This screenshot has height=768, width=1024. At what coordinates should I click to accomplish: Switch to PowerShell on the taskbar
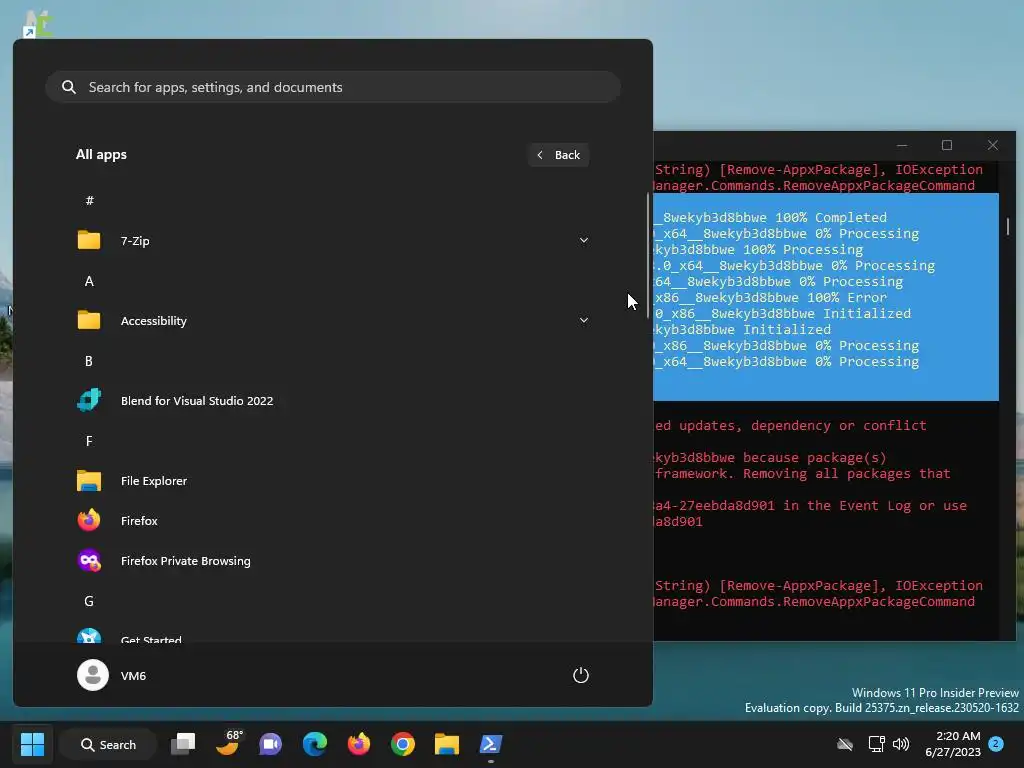point(491,744)
